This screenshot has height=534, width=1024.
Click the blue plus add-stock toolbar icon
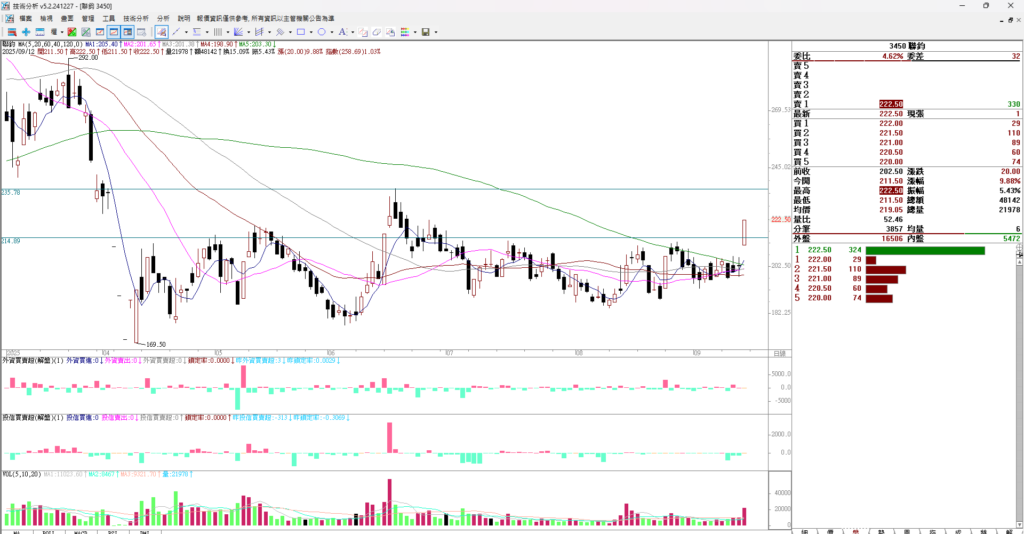coord(26,31)
